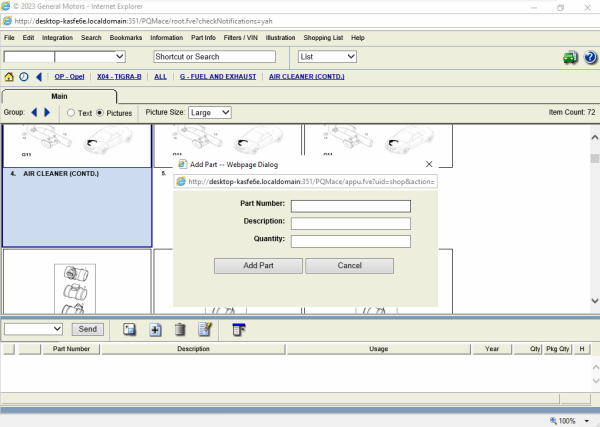The width and height of the screenshot is (600, 427).
Task: Expand the top-left combo box dropdown
Action: coord(120,57)
